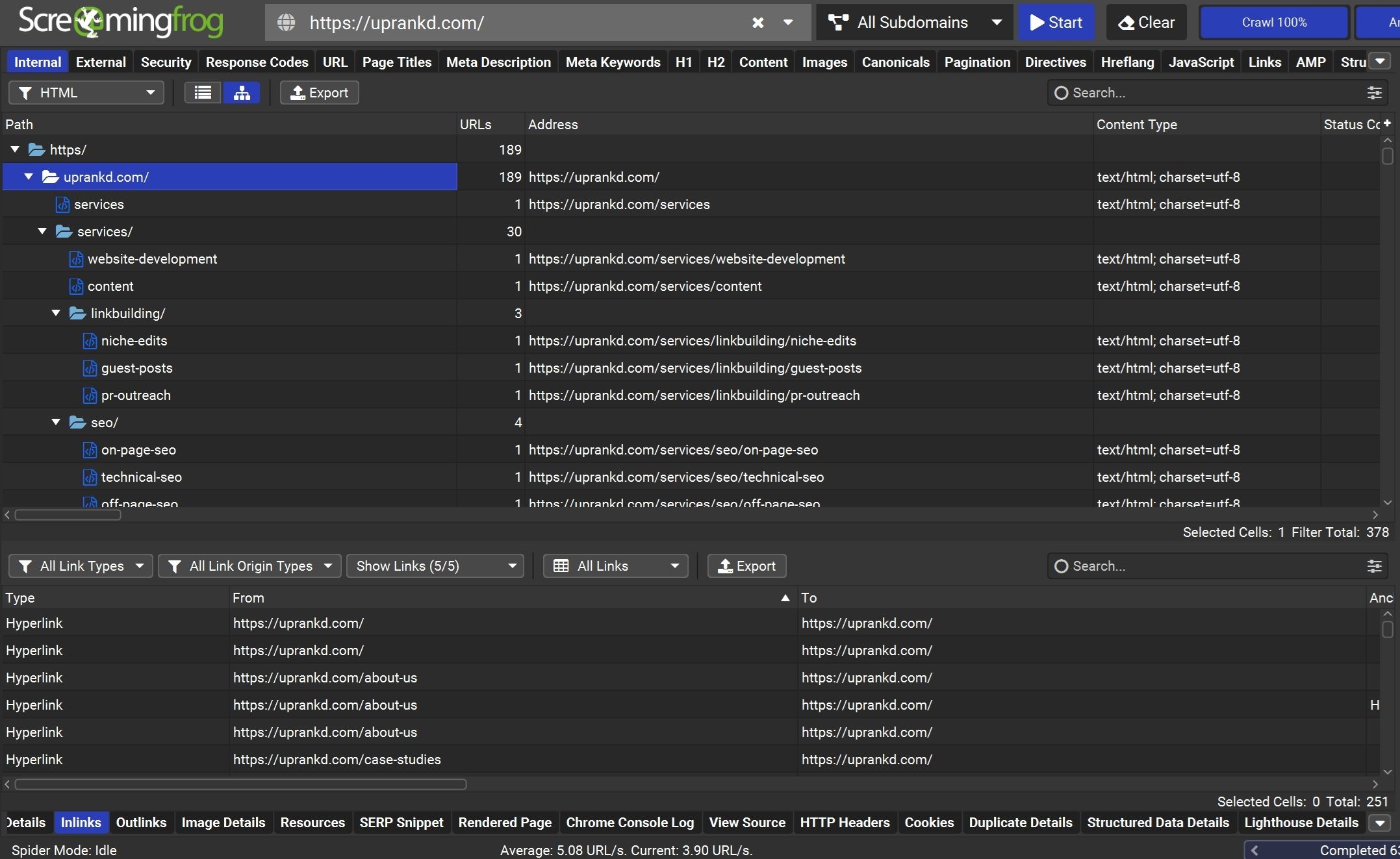This screenshot has width=1400, height=859.
Task: Open the All Links dropdown
Action: [615, 566]
